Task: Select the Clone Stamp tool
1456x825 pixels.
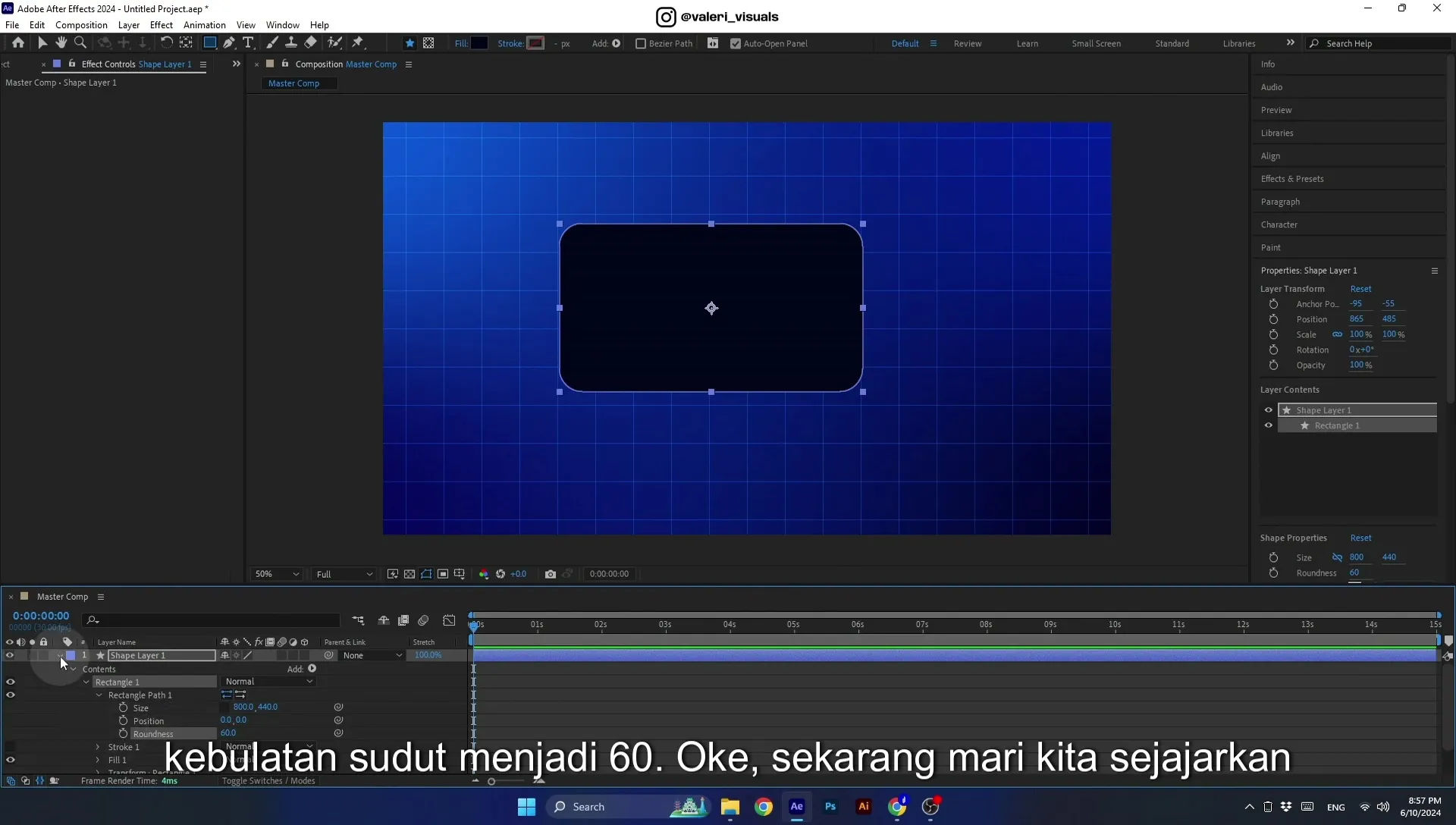Action: pos(291,43)
